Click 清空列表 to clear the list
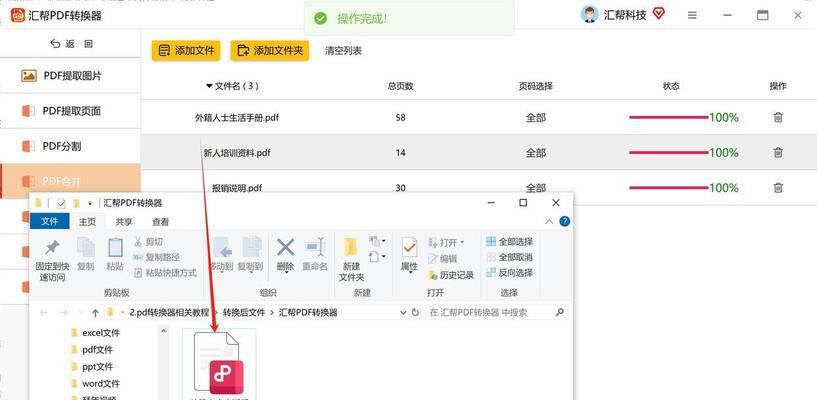 click(343, 51)
